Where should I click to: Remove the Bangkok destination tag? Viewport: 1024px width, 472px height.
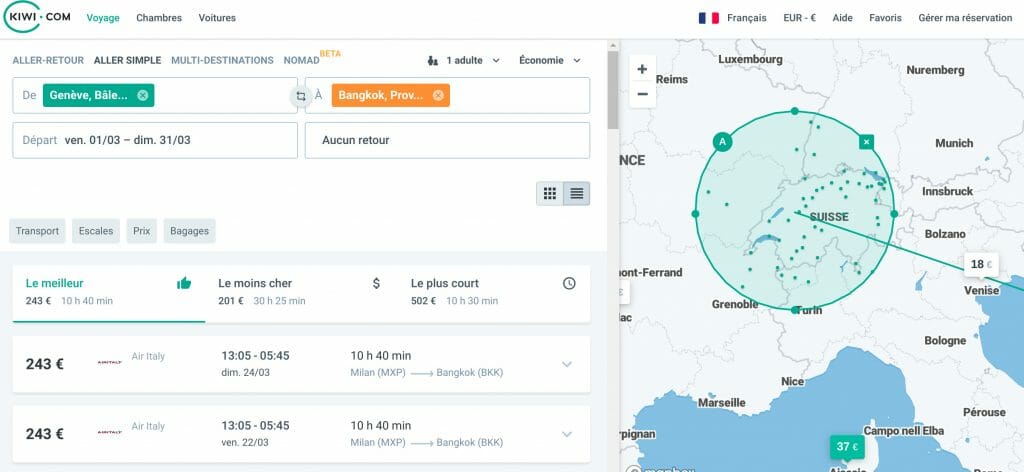[438, 95]
